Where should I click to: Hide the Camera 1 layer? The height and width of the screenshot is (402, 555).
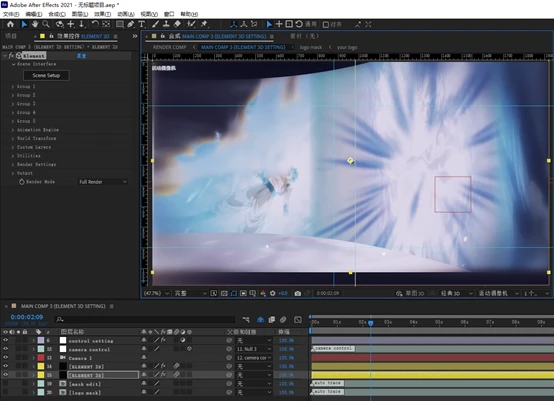tap(6, 358)
